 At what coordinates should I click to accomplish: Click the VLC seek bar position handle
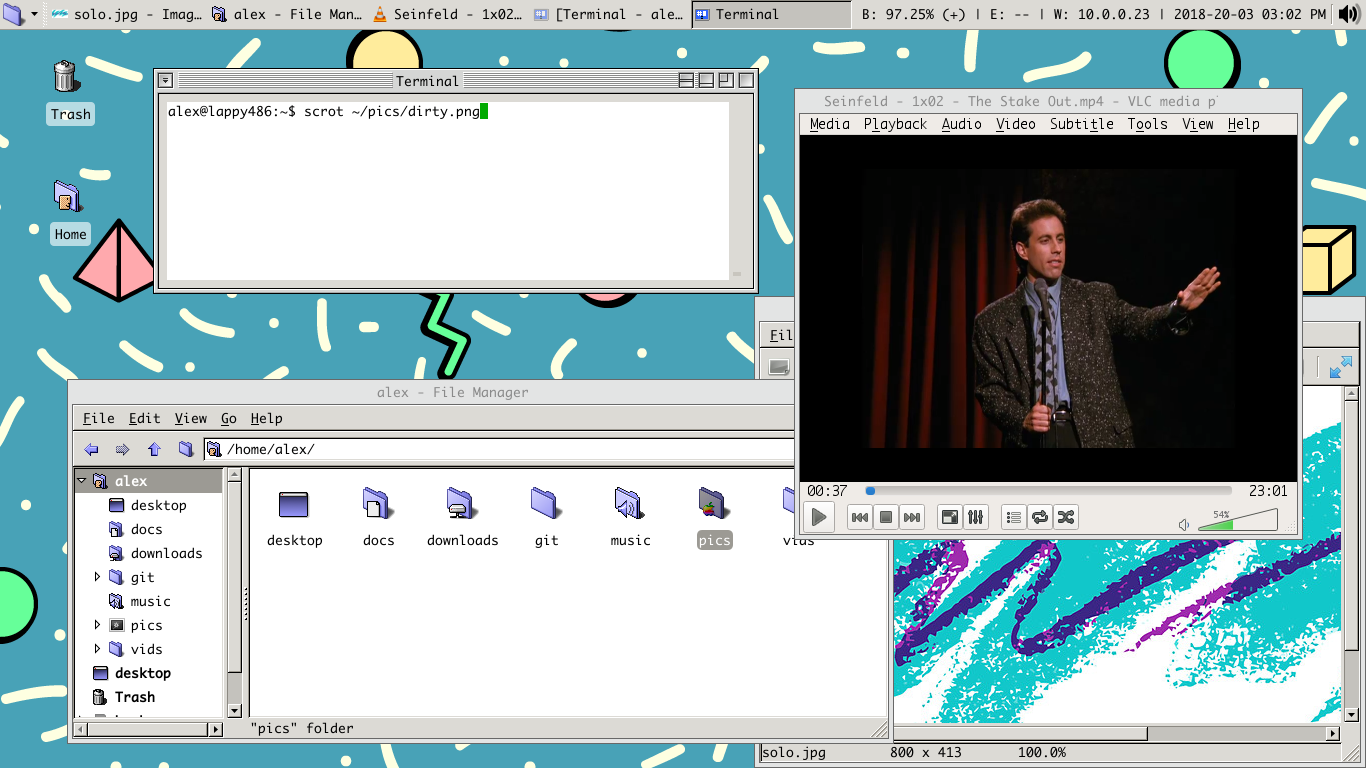[870, 491]
